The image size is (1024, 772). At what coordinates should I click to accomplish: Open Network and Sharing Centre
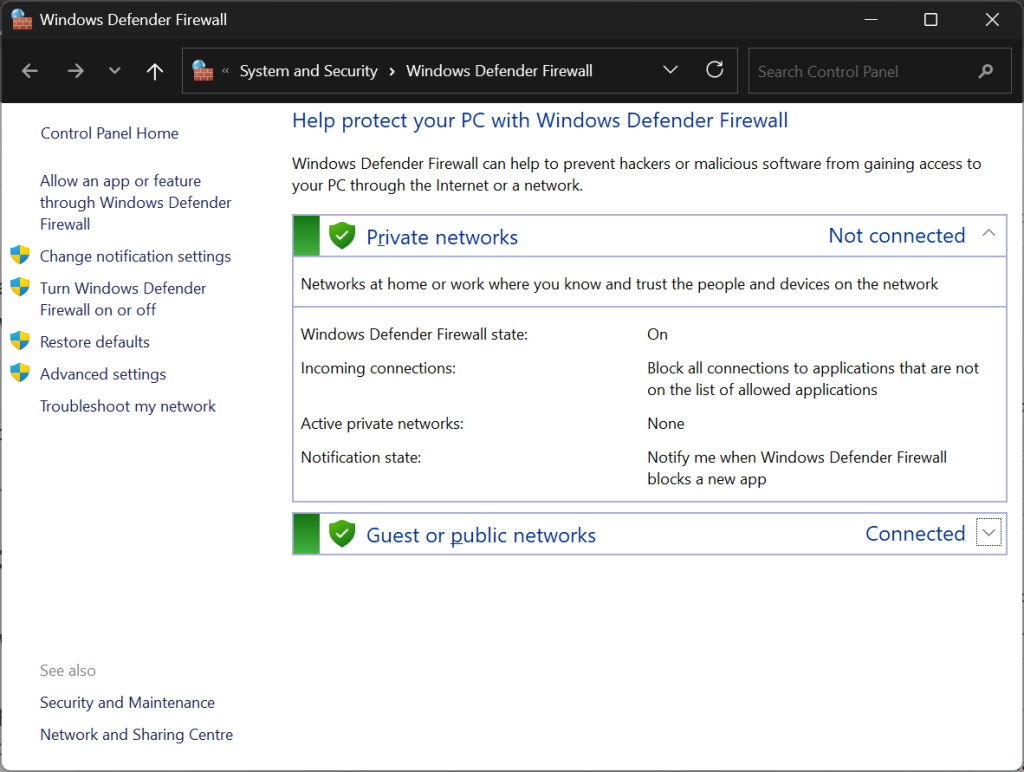point(136,734)
